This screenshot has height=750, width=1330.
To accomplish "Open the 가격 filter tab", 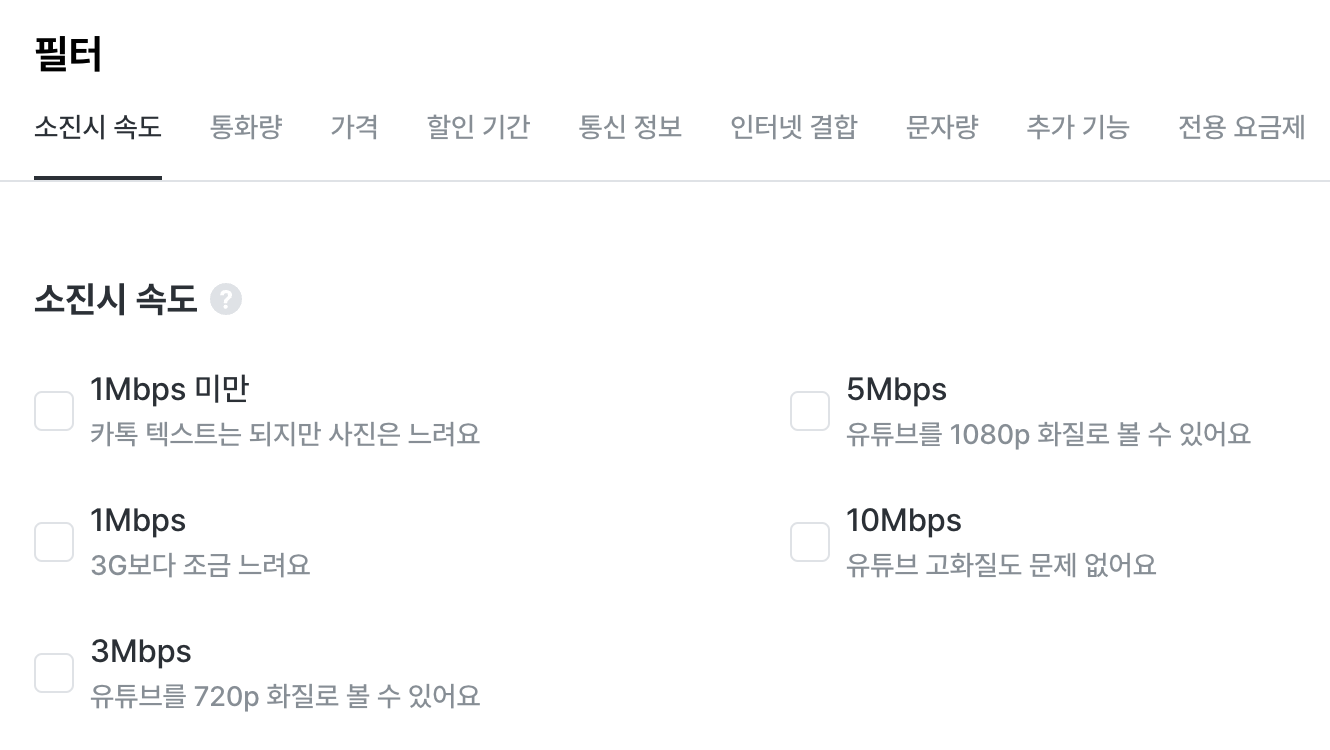I will [x=355, y=127].
